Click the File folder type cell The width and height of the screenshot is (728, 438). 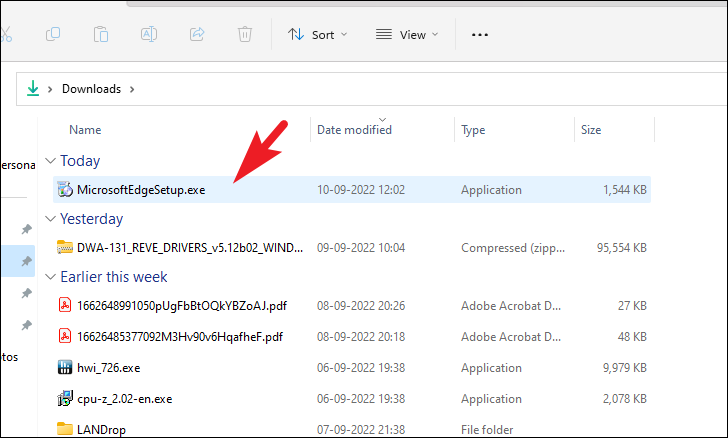[487, 430]
